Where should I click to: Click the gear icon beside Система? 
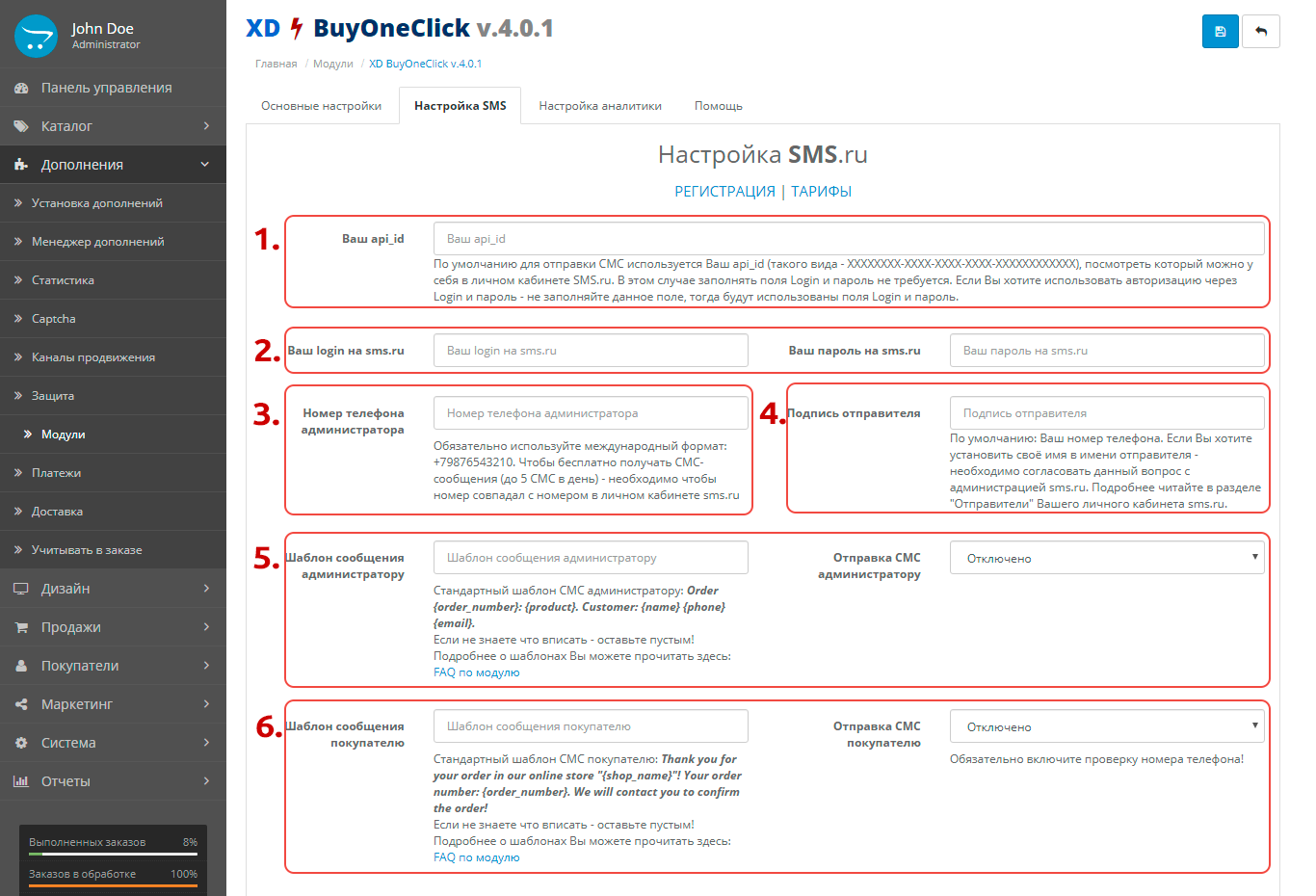[21, 743]
